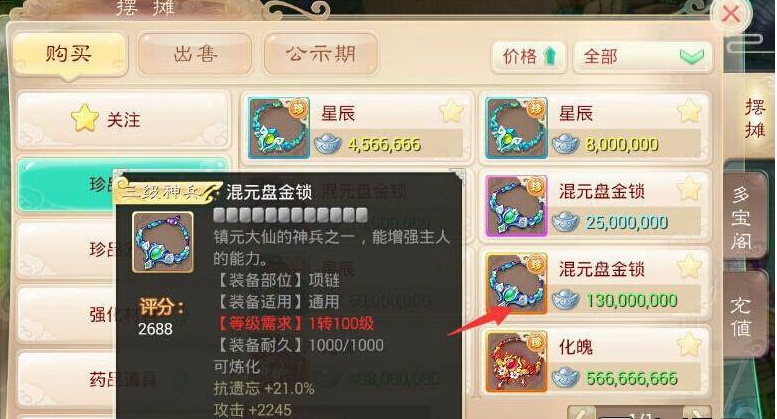Click the silver ingot beside 566,666,666
The width and height of the screenshot is (777, 419).
tap(565, 378)
